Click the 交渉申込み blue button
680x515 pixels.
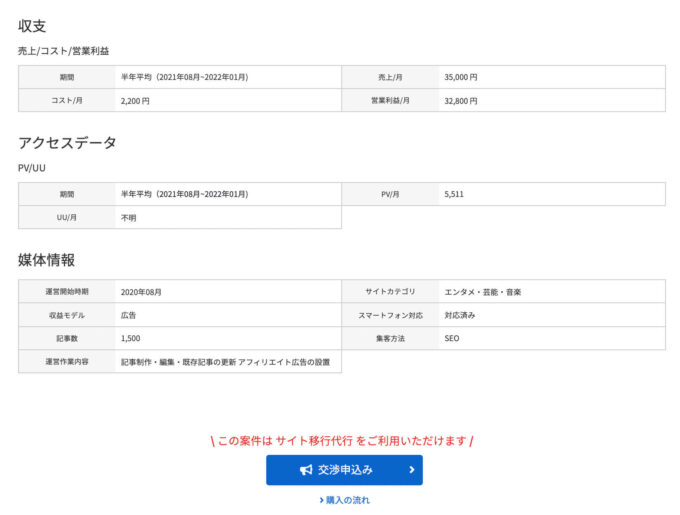click(344, 469)
